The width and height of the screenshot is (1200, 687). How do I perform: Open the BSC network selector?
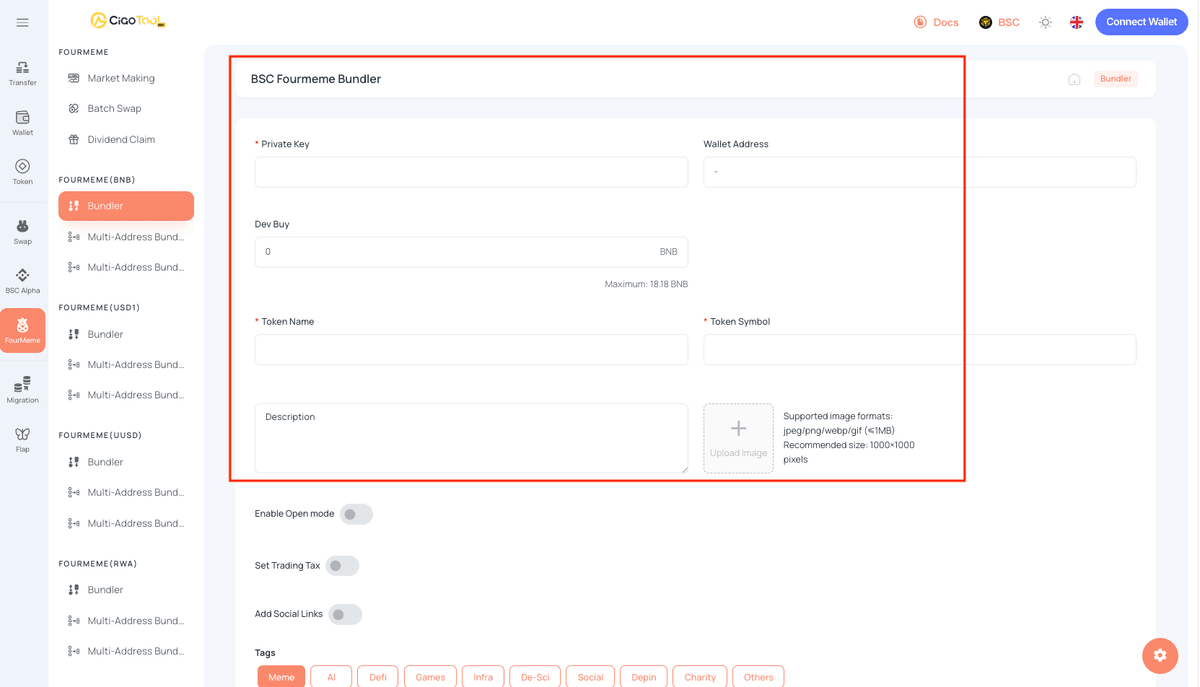pyautogui.click(x=999, y=22)
